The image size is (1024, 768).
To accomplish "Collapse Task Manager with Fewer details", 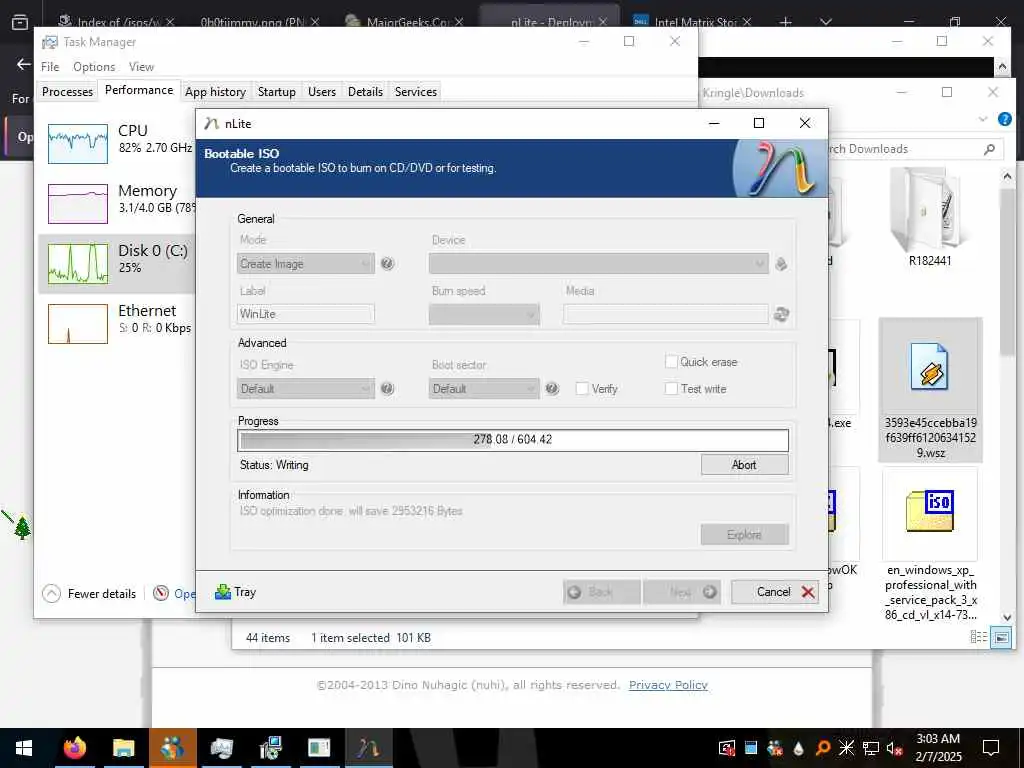I will click(x=89, y=594).
